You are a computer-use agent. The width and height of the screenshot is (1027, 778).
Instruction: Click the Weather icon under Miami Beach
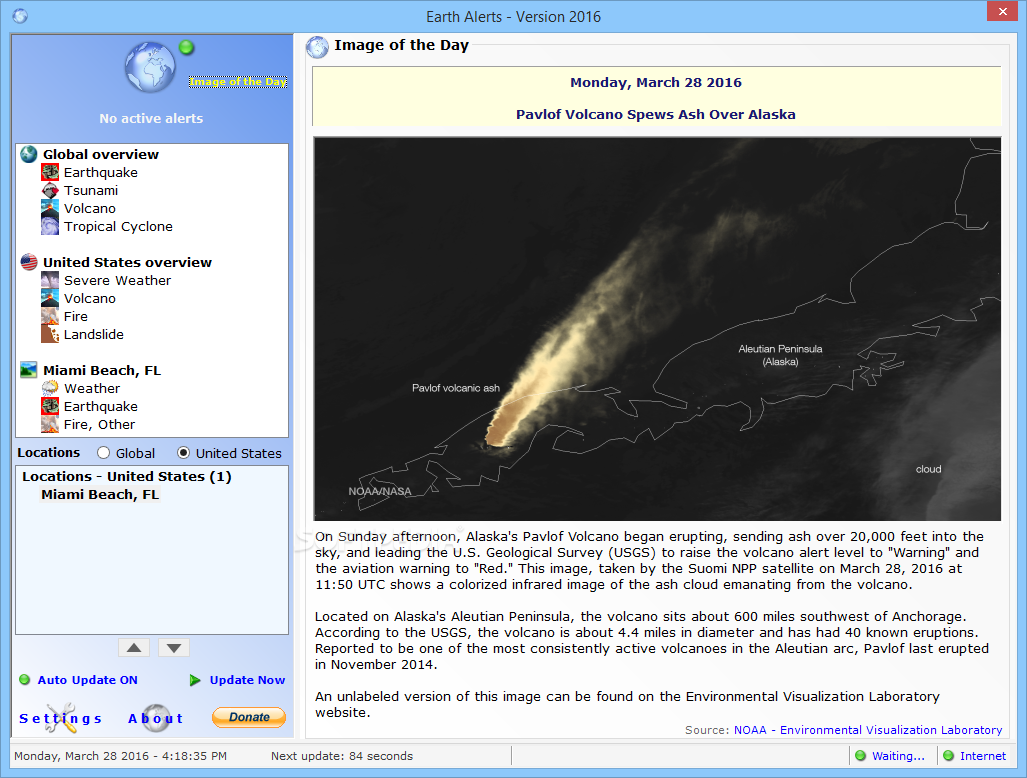pos(50,388)
